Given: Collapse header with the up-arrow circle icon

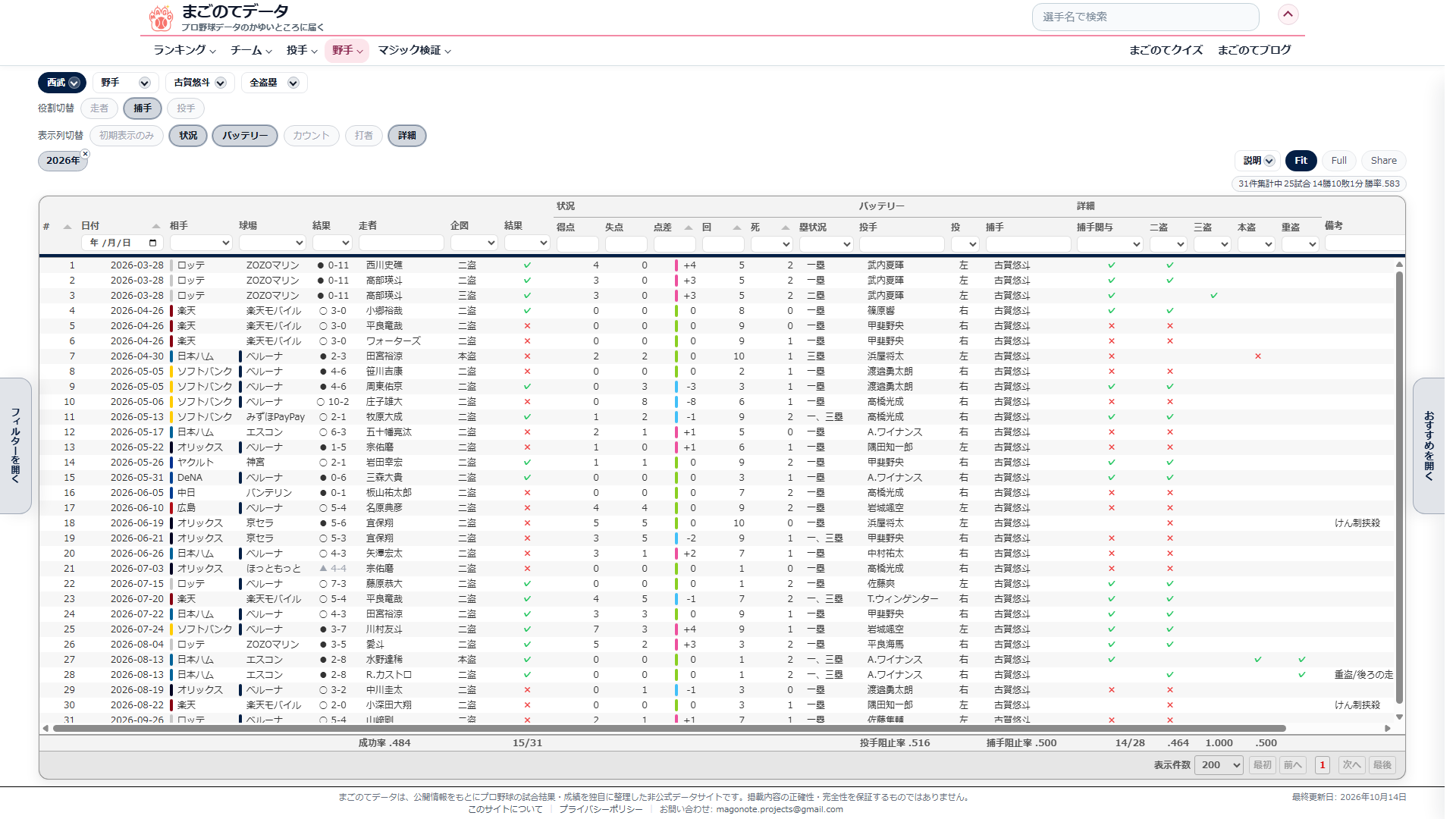Looking at the screenshot, I should (x=1288, y=14).
